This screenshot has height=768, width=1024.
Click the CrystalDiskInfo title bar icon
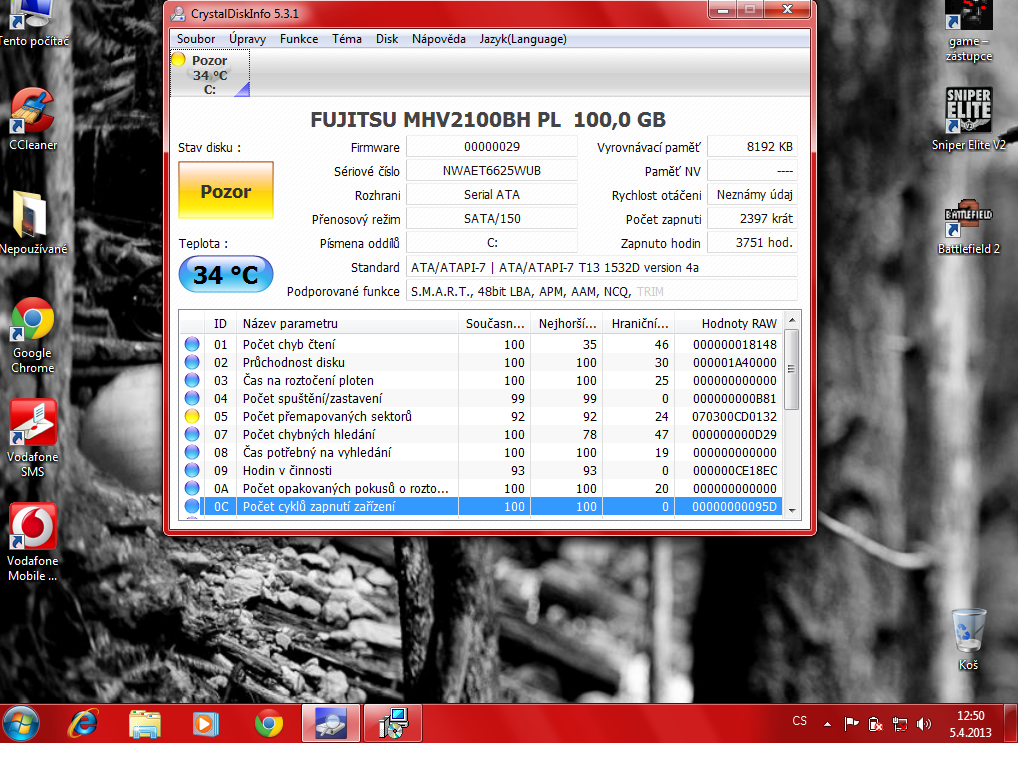point(178,14)
